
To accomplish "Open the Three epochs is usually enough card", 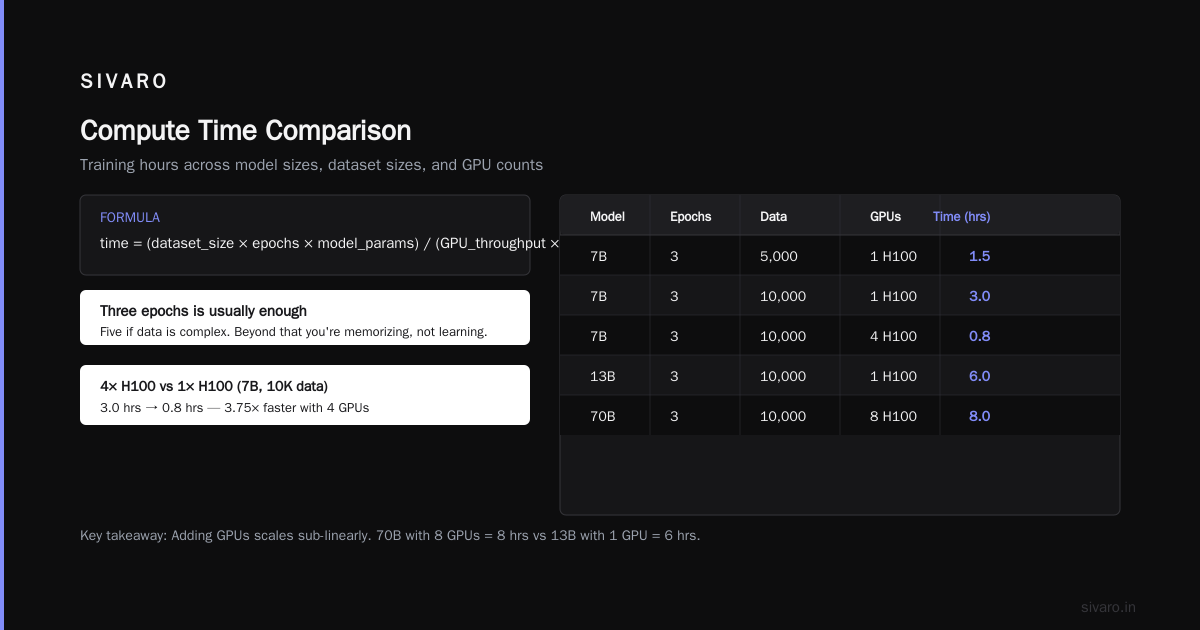I will click(305, 318).
